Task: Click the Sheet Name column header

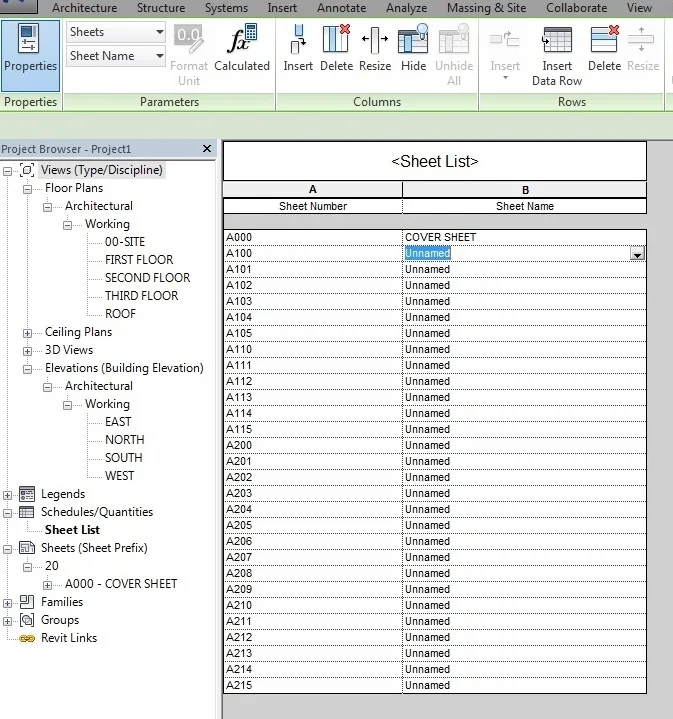Action: pyautogui.click(x=524, y=206)
